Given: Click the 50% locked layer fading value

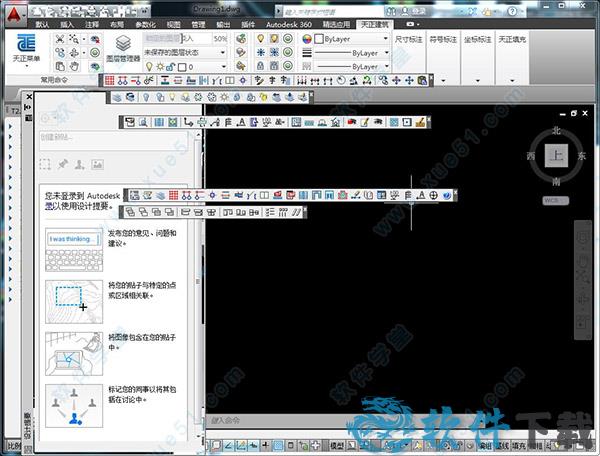Looking at the screenshot, I should coord(220,39).
